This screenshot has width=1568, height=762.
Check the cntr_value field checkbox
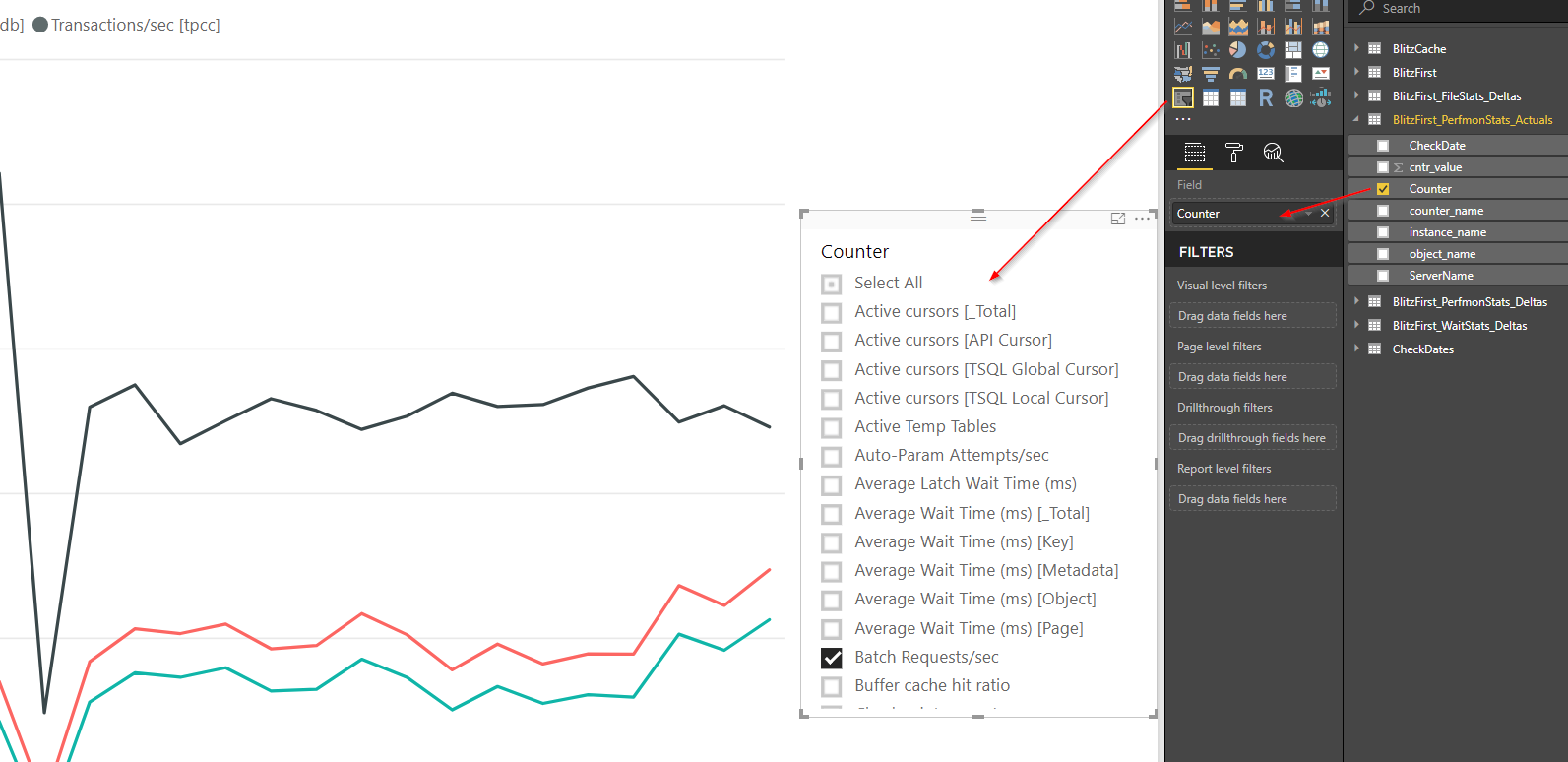click(x=1383, y=167)
